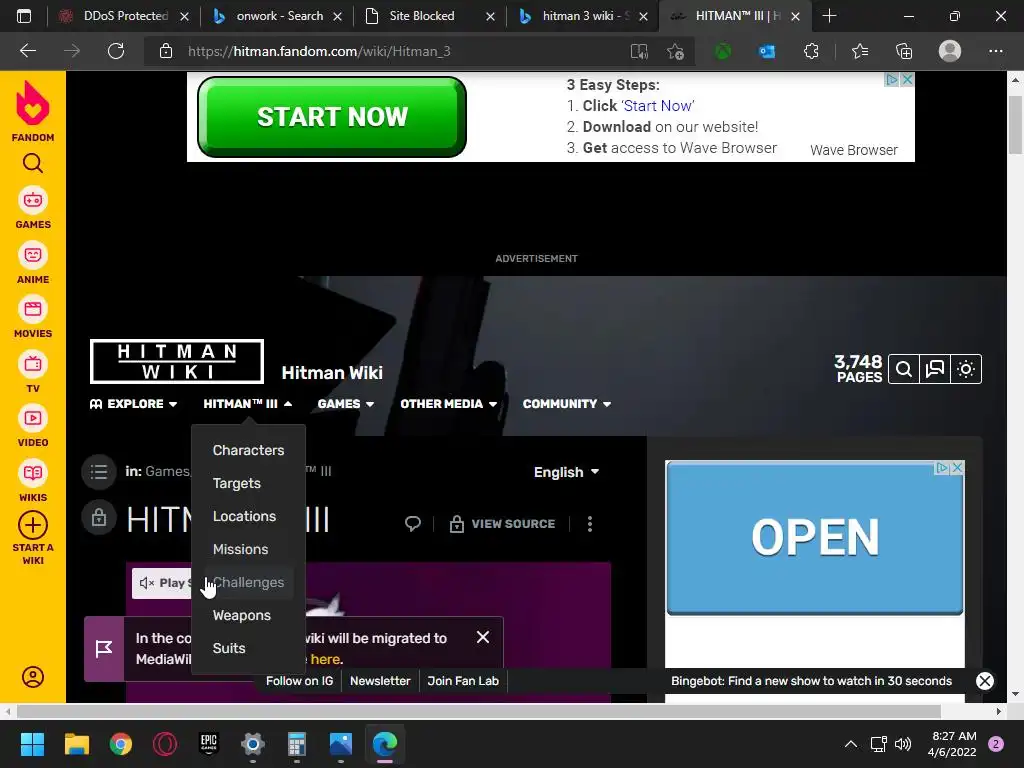
Task: Open the Video section in Fandom sidebar
Action: click(x=33, y=426)
